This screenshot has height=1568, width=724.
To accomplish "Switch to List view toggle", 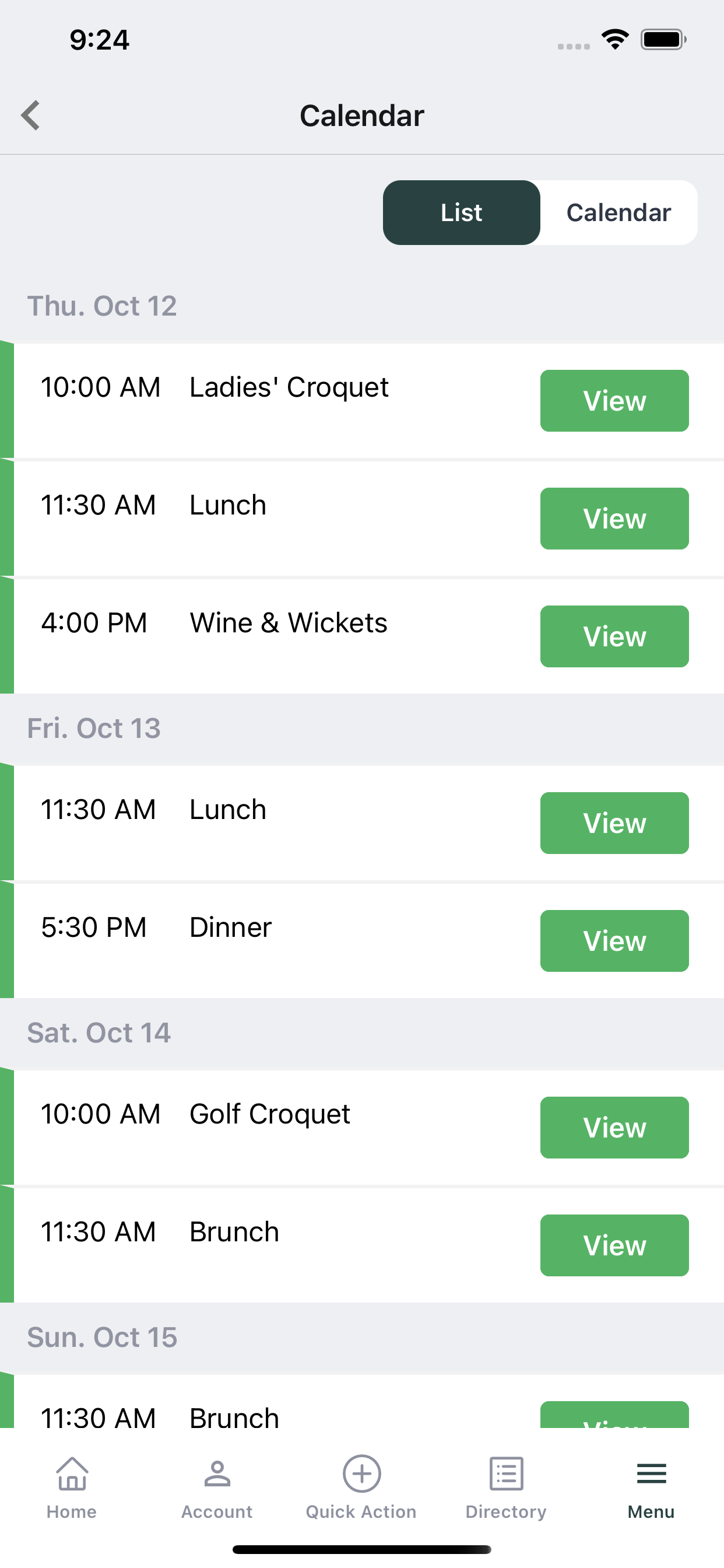I will (461, 212).
